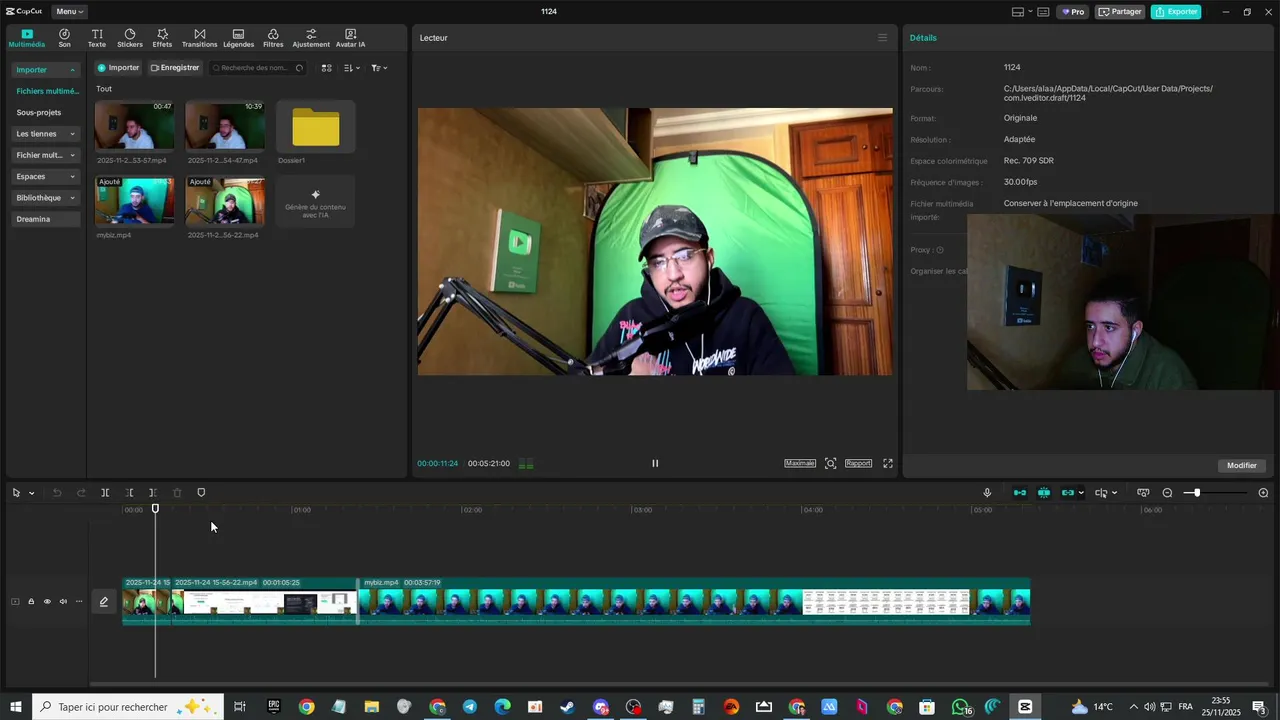Expand the Les tiennes section
The image size is (1280, 720).
[x=46, y=134]
